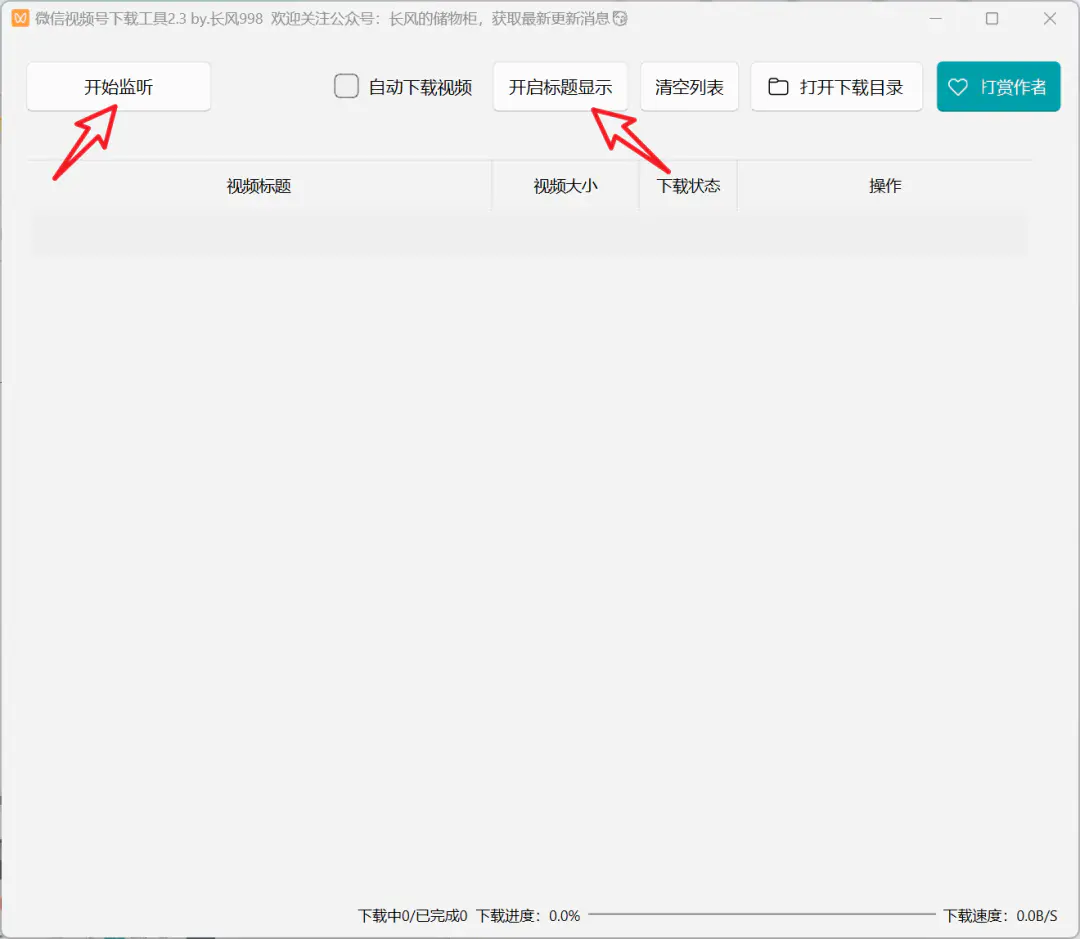Click the orange app icon in title bar
The height and width of the screenshot is (939, 1080).
(21, 19)
